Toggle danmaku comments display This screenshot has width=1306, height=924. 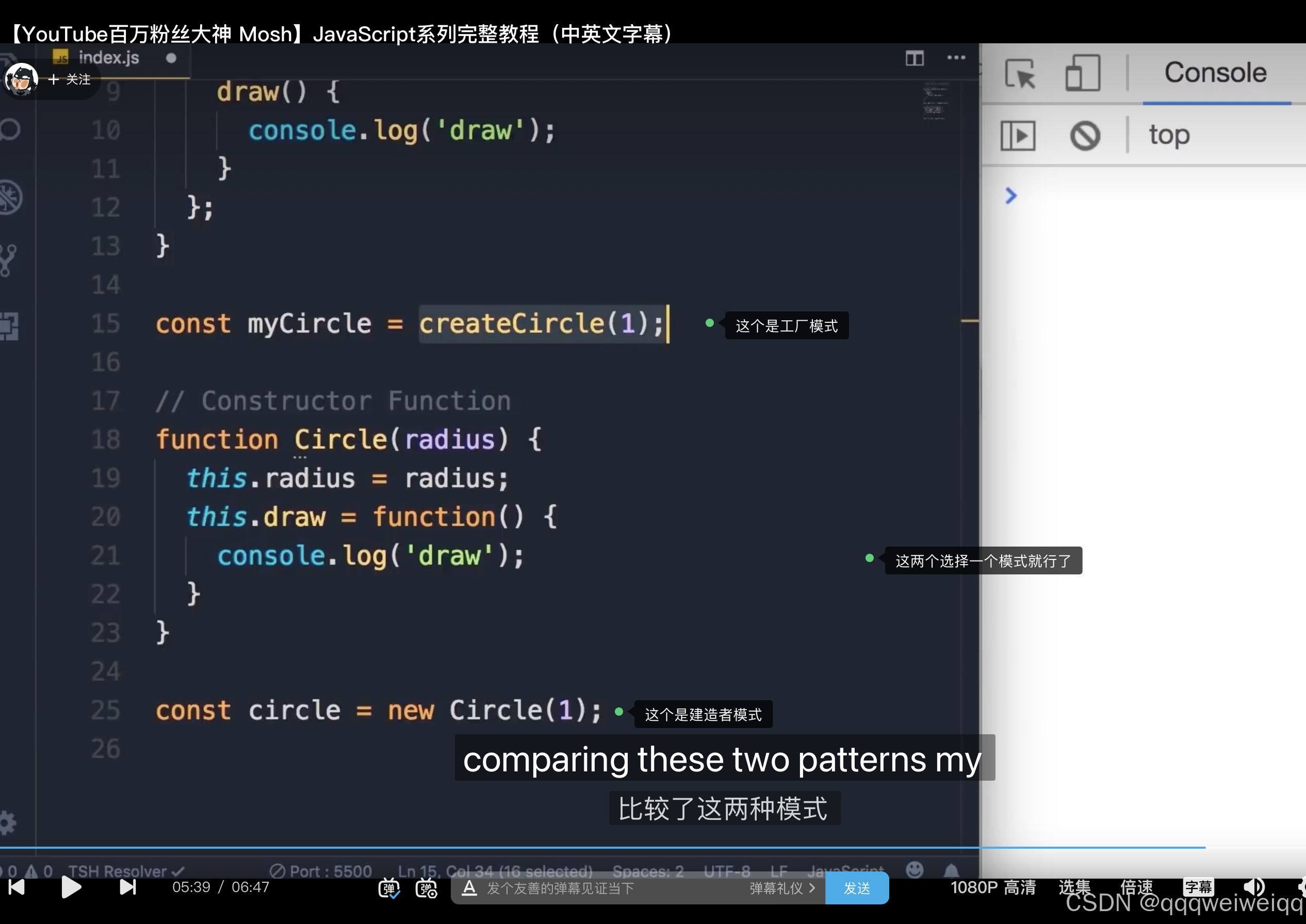[389, 888]
